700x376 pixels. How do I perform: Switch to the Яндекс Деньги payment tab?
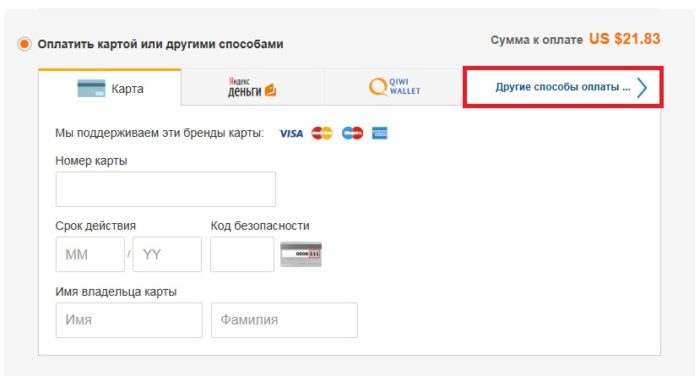pyautogui.click(x=252, y=88)
